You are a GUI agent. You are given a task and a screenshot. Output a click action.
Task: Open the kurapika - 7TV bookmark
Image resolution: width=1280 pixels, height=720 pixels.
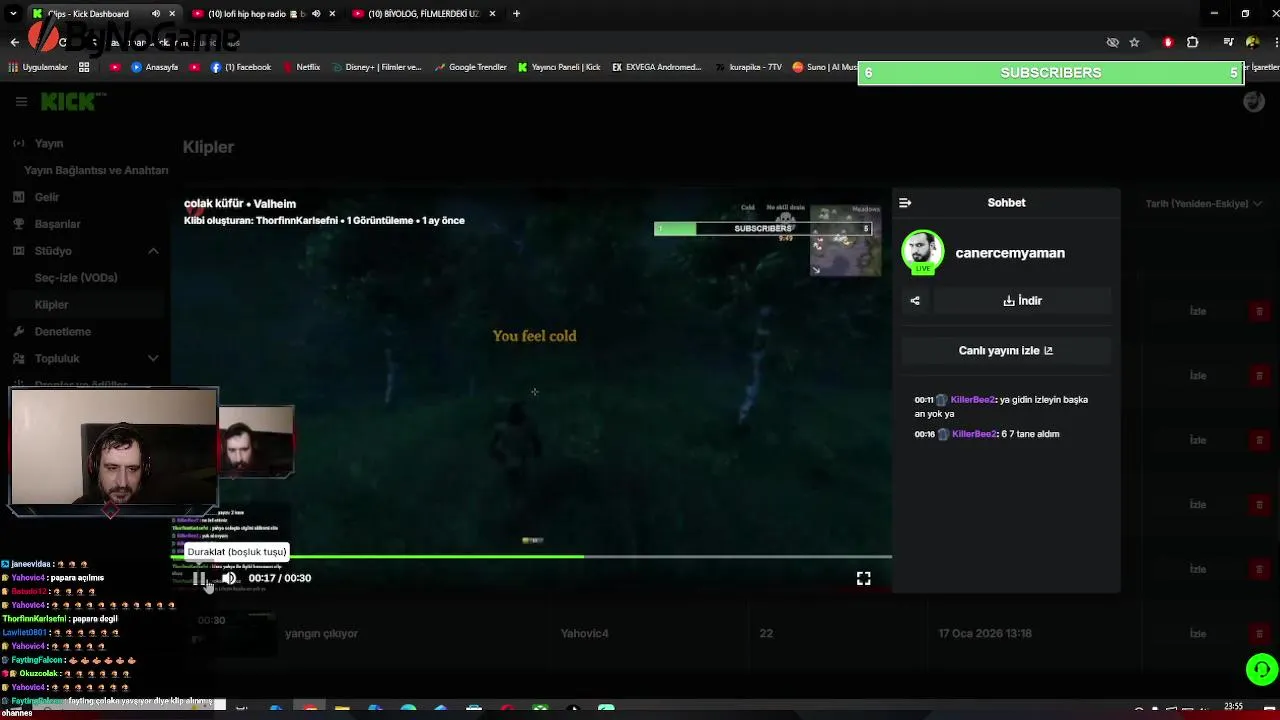coord(748,67)
